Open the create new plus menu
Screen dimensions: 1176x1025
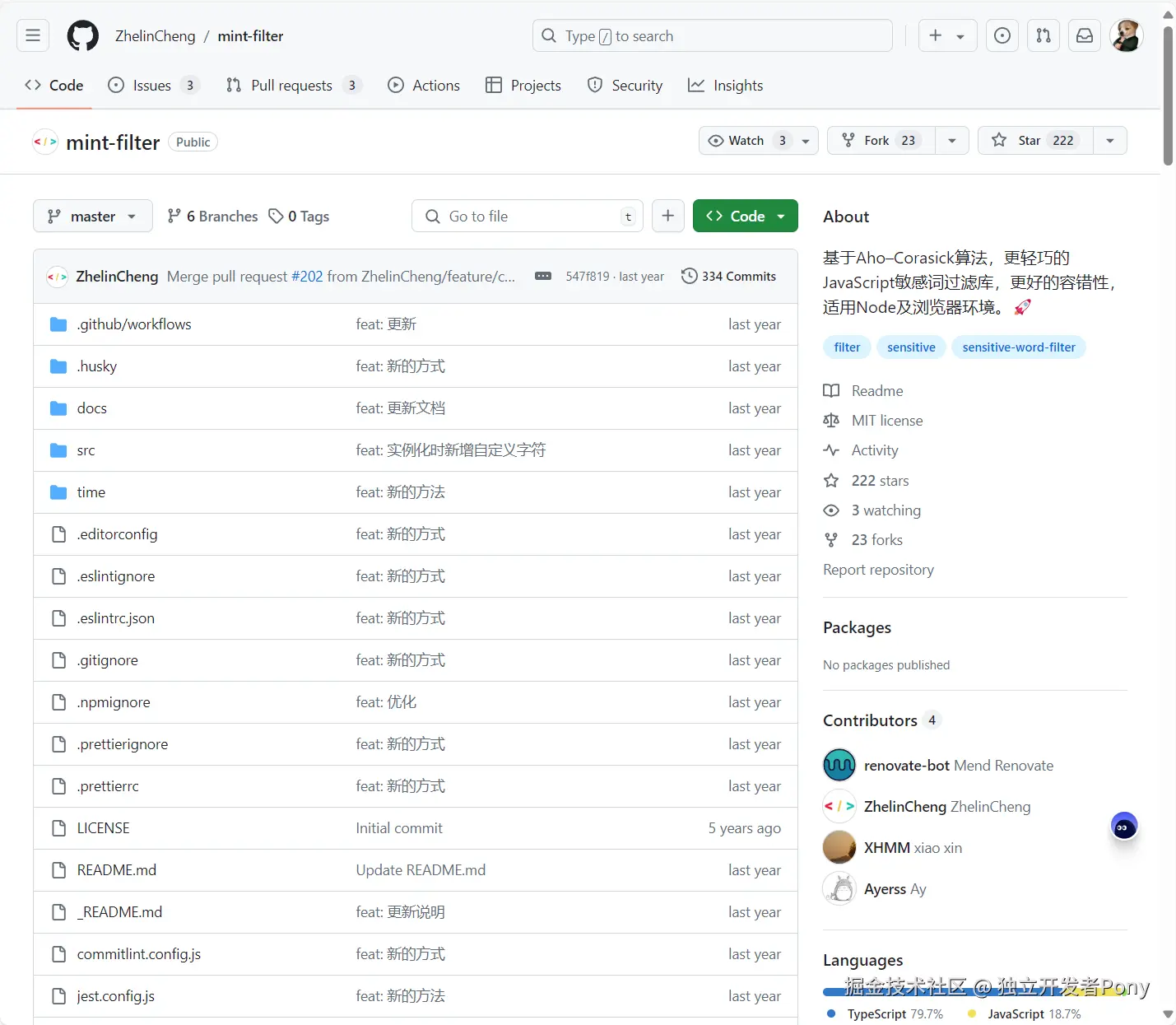click(946, 35)
